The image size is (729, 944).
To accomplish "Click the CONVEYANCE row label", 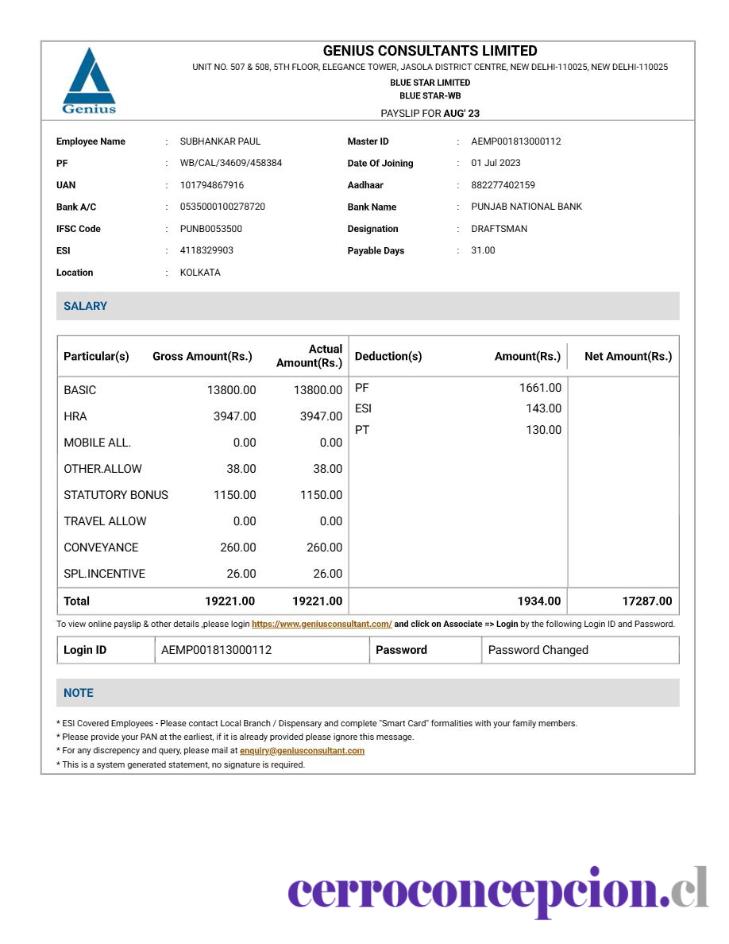I will [101, 548].
